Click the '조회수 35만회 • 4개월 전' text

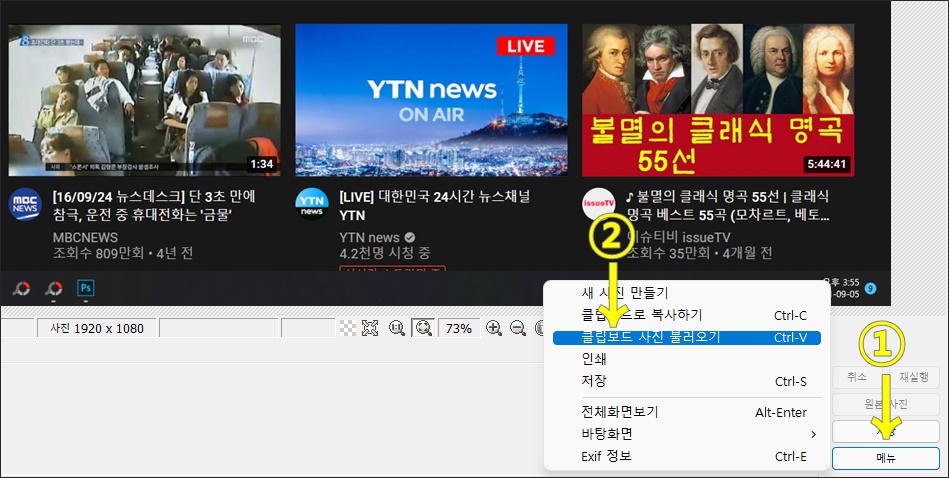click(699, 253)
